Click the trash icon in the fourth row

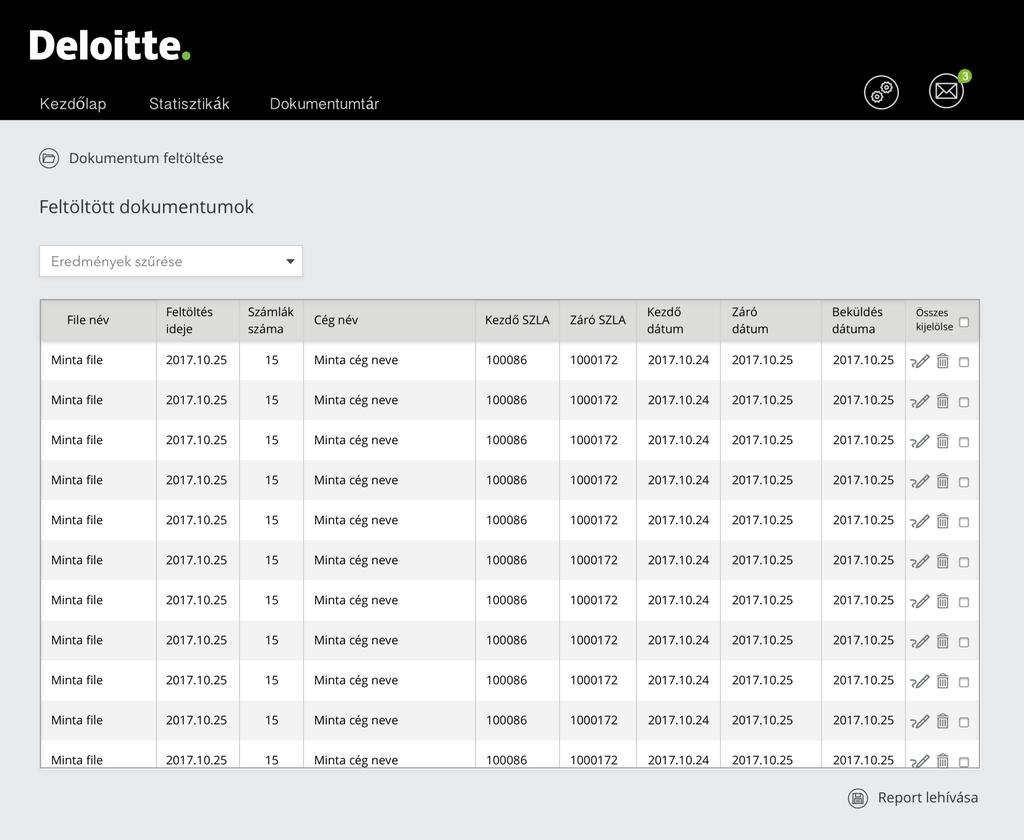coord(942,481)
